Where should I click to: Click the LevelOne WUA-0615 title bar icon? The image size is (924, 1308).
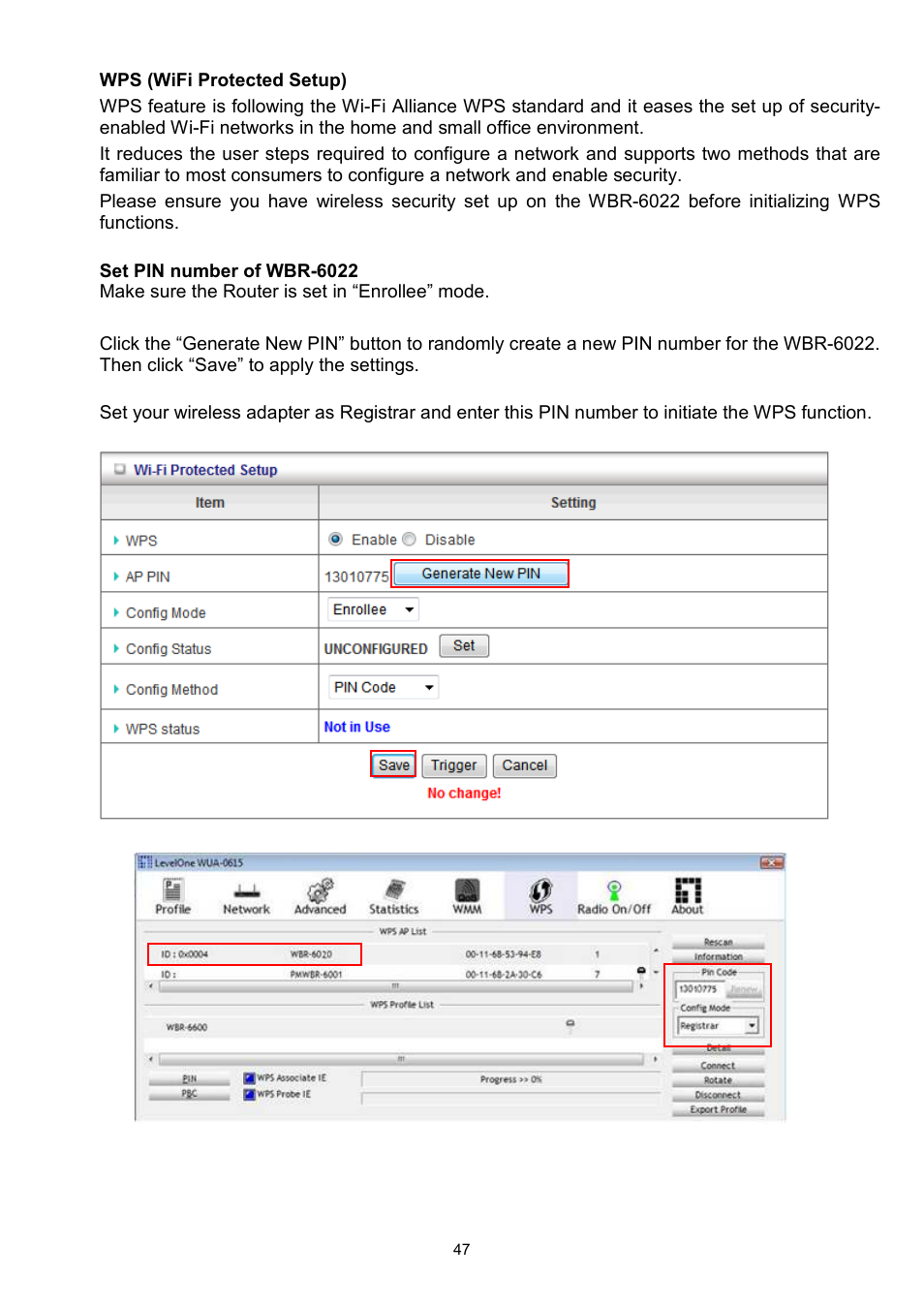click(x=145, y=861)
